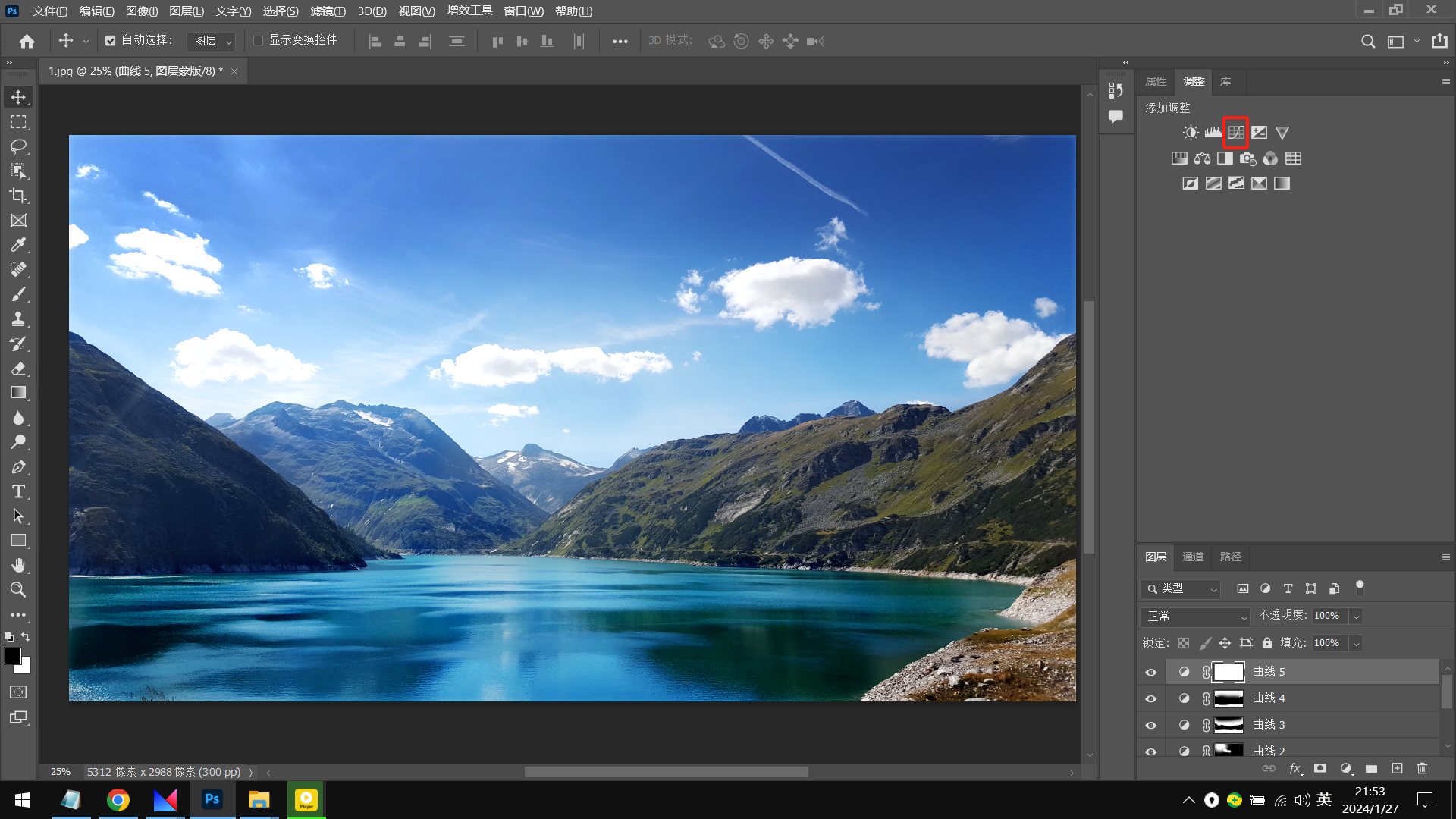Select the Spot Healing Brush tool
The height and width of the screenshot is (819, 1456).
(18, 270)
